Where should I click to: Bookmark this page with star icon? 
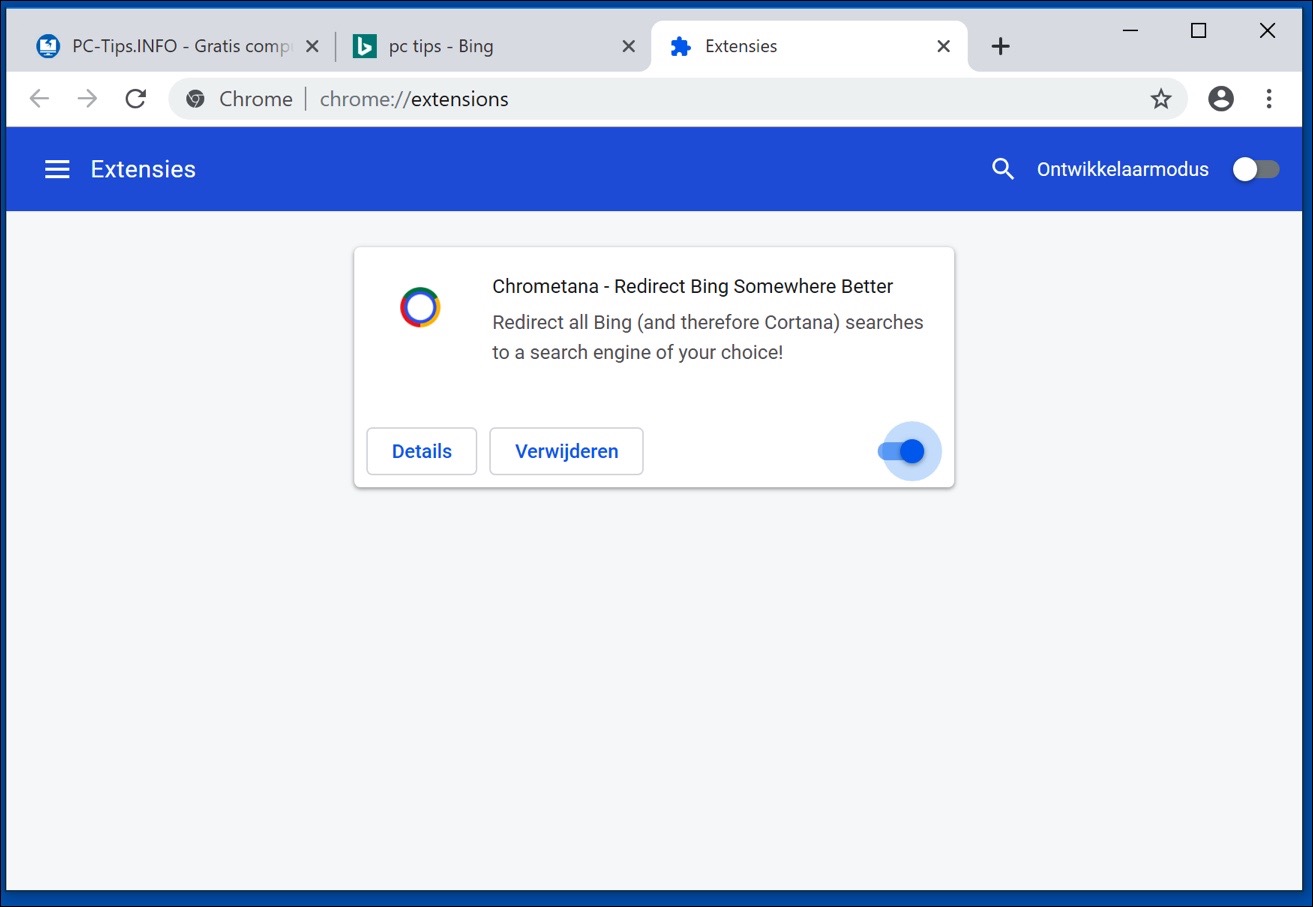[1160, 98]
